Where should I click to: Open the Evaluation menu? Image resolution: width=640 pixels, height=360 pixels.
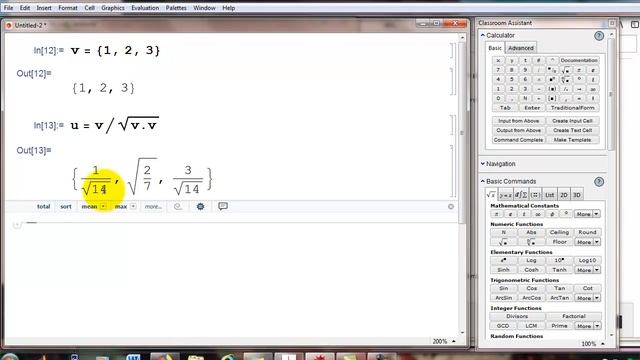click(145, 8)
